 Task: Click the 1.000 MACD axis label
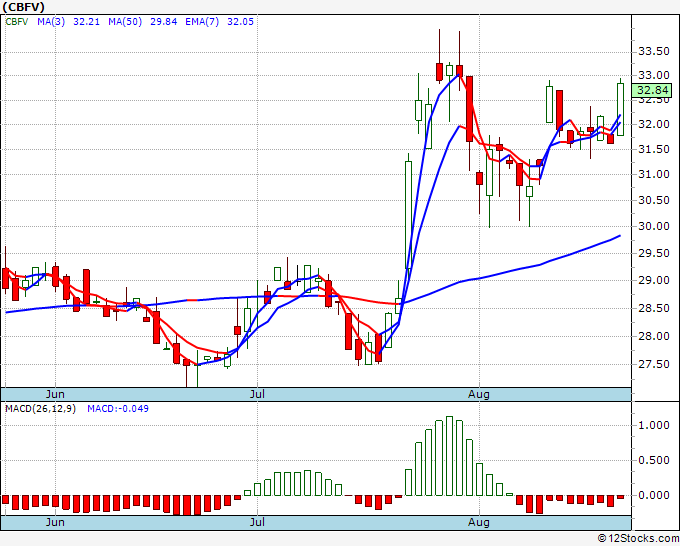(654, 425)
